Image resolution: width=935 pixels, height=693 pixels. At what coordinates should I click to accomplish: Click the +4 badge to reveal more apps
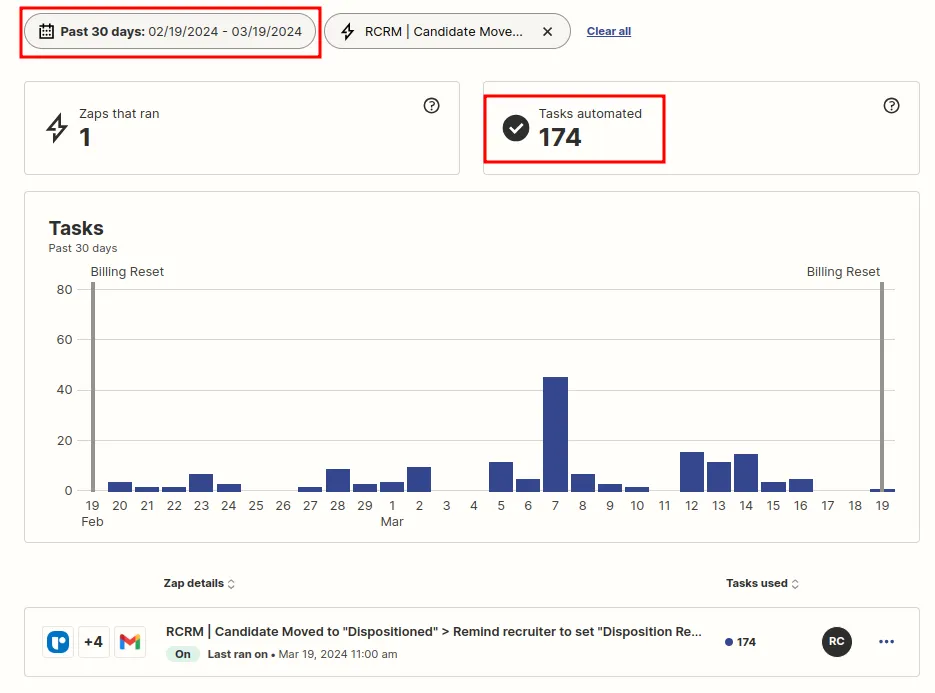point(93,641)
